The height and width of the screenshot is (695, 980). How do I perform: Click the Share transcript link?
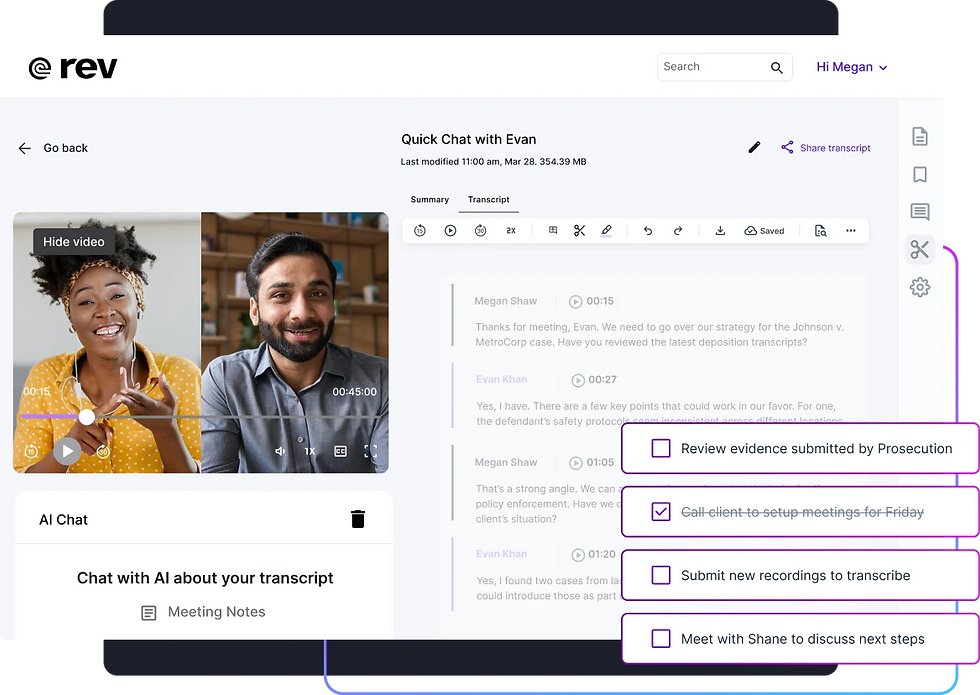[835, 148]
